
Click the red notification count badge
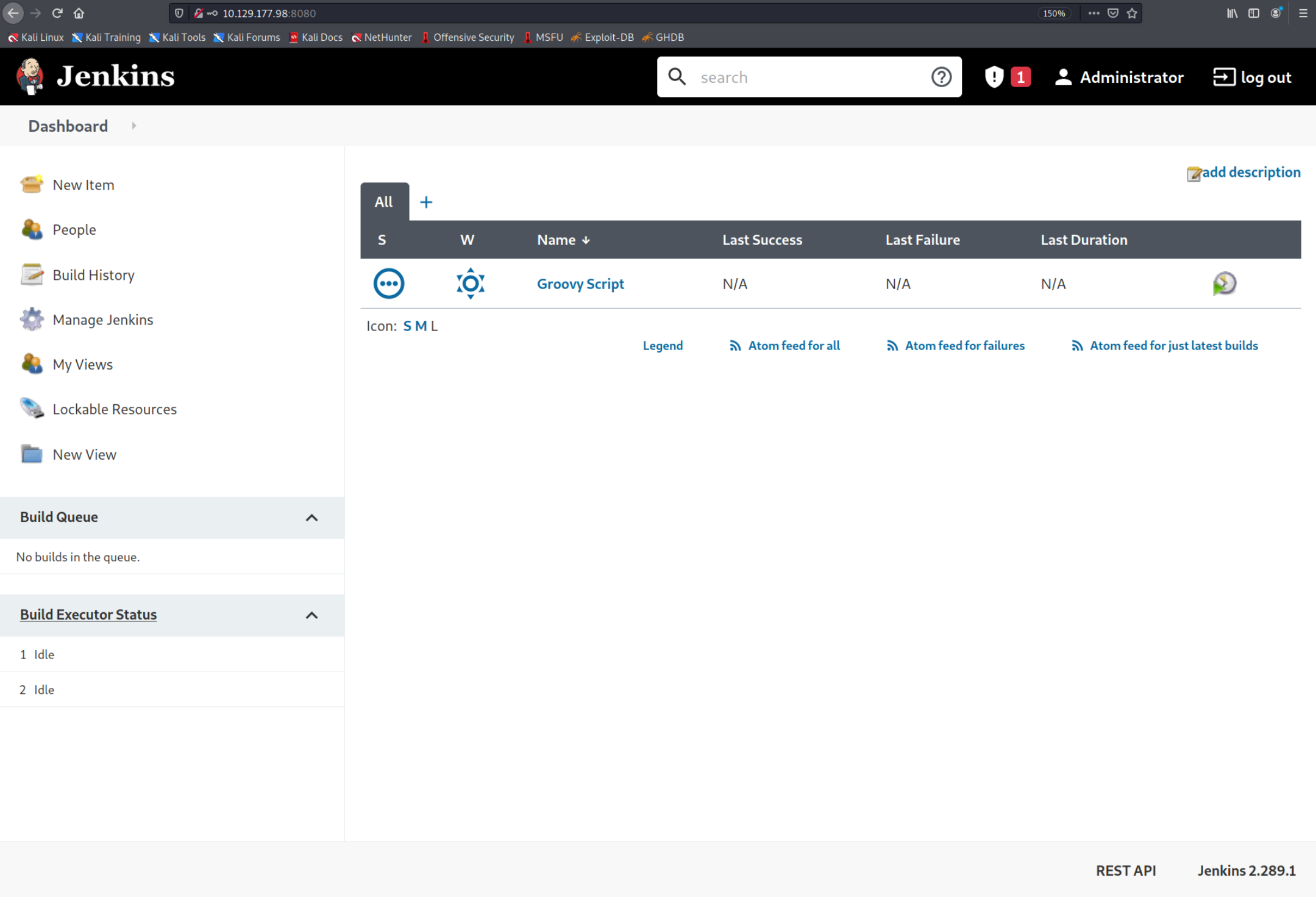click(x=1020, y=77)
